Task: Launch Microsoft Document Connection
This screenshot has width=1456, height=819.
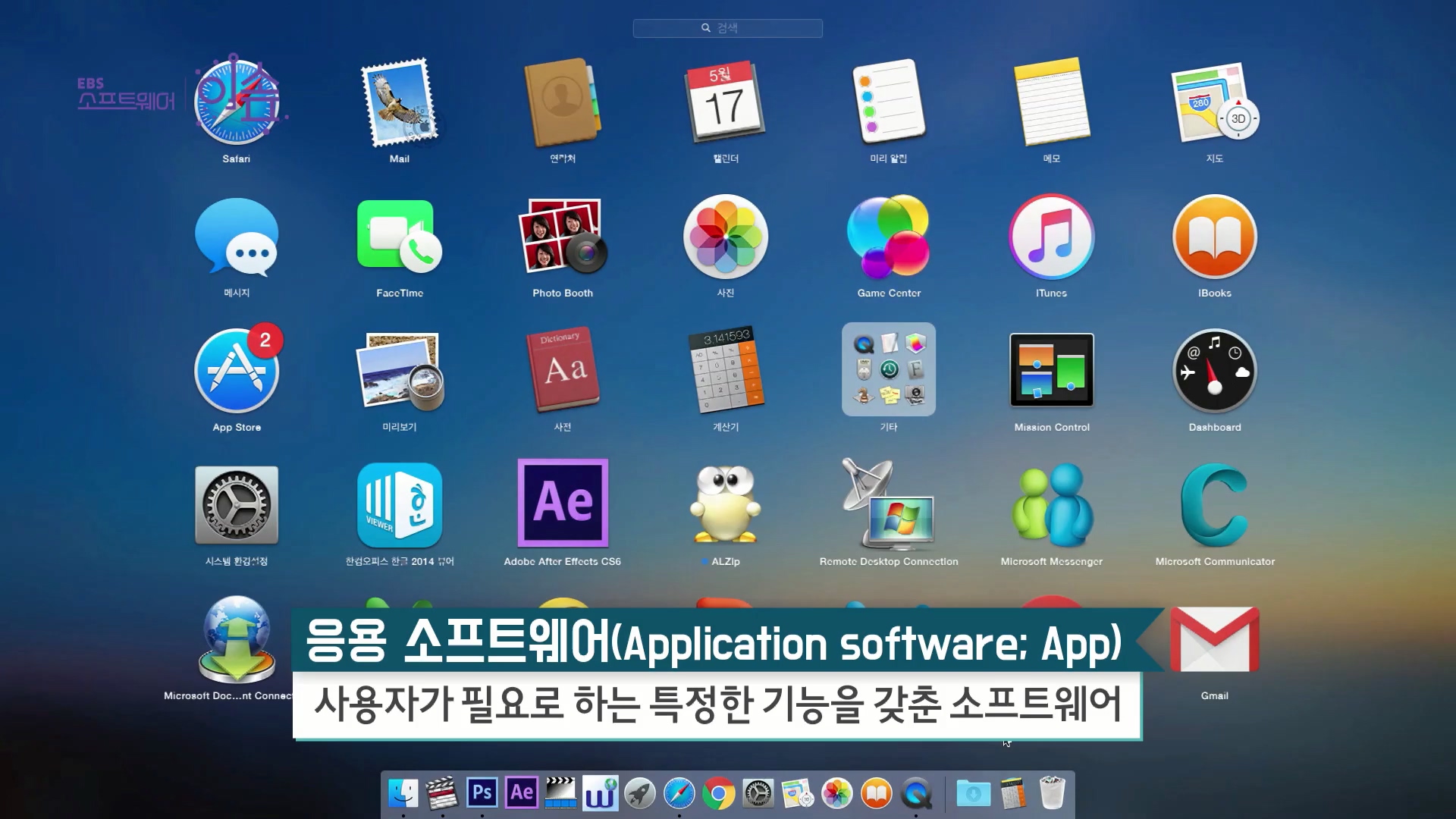Action: coord(237,639)
